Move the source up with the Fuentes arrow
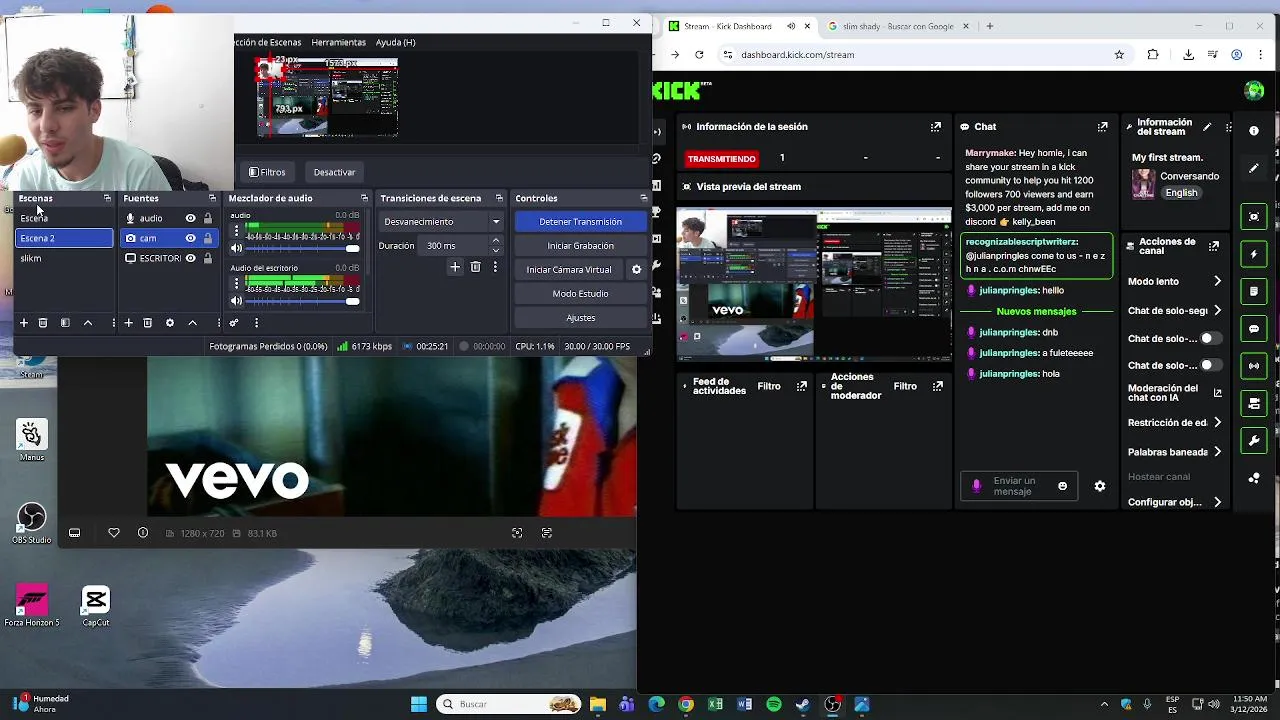The image size is (1280, 720). [x=193, y=323]
